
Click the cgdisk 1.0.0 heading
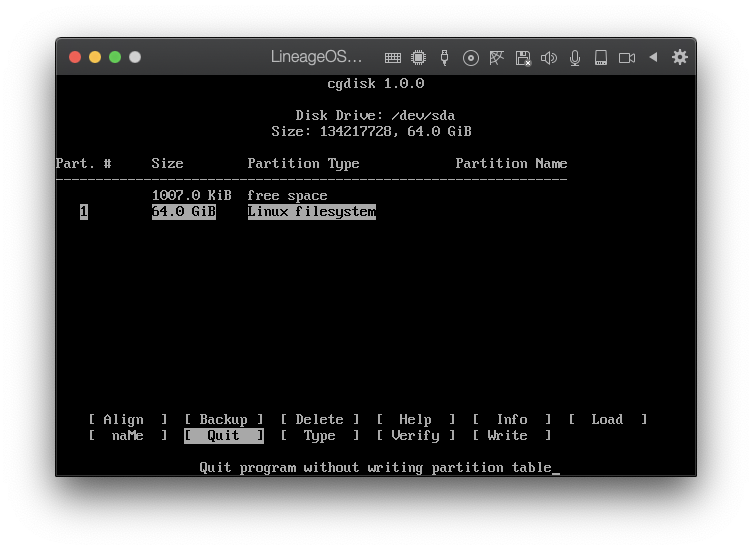click(x=376, y=84)
